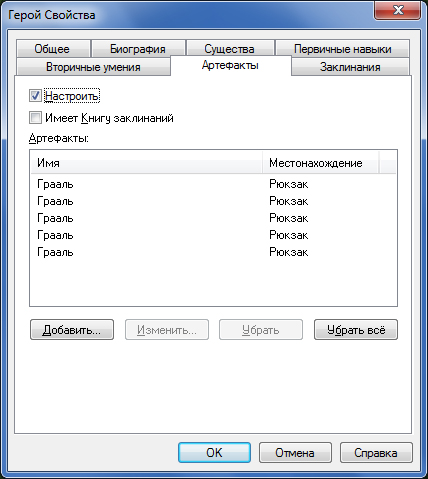Select the last Грааль row in the list
This screenshot has height=479, width=428.
tap(213, 252)
